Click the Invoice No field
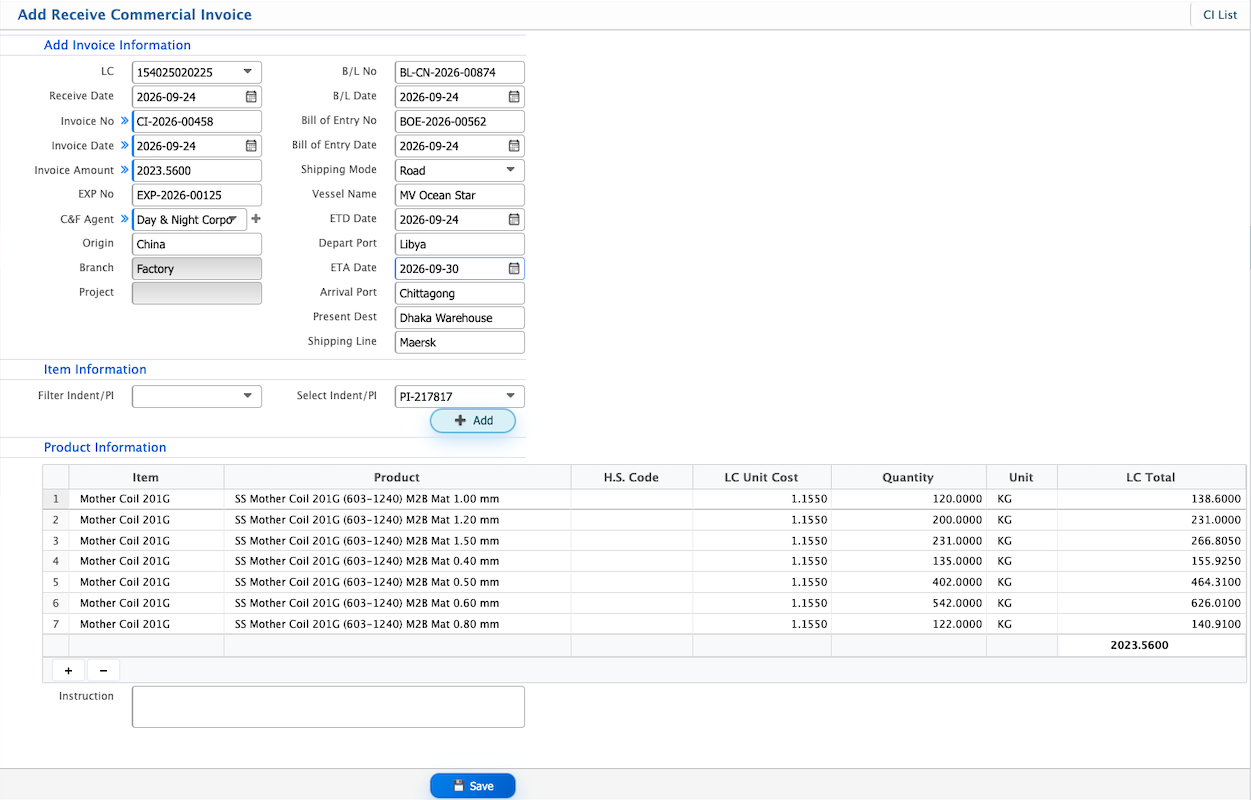 click(197, 121)
